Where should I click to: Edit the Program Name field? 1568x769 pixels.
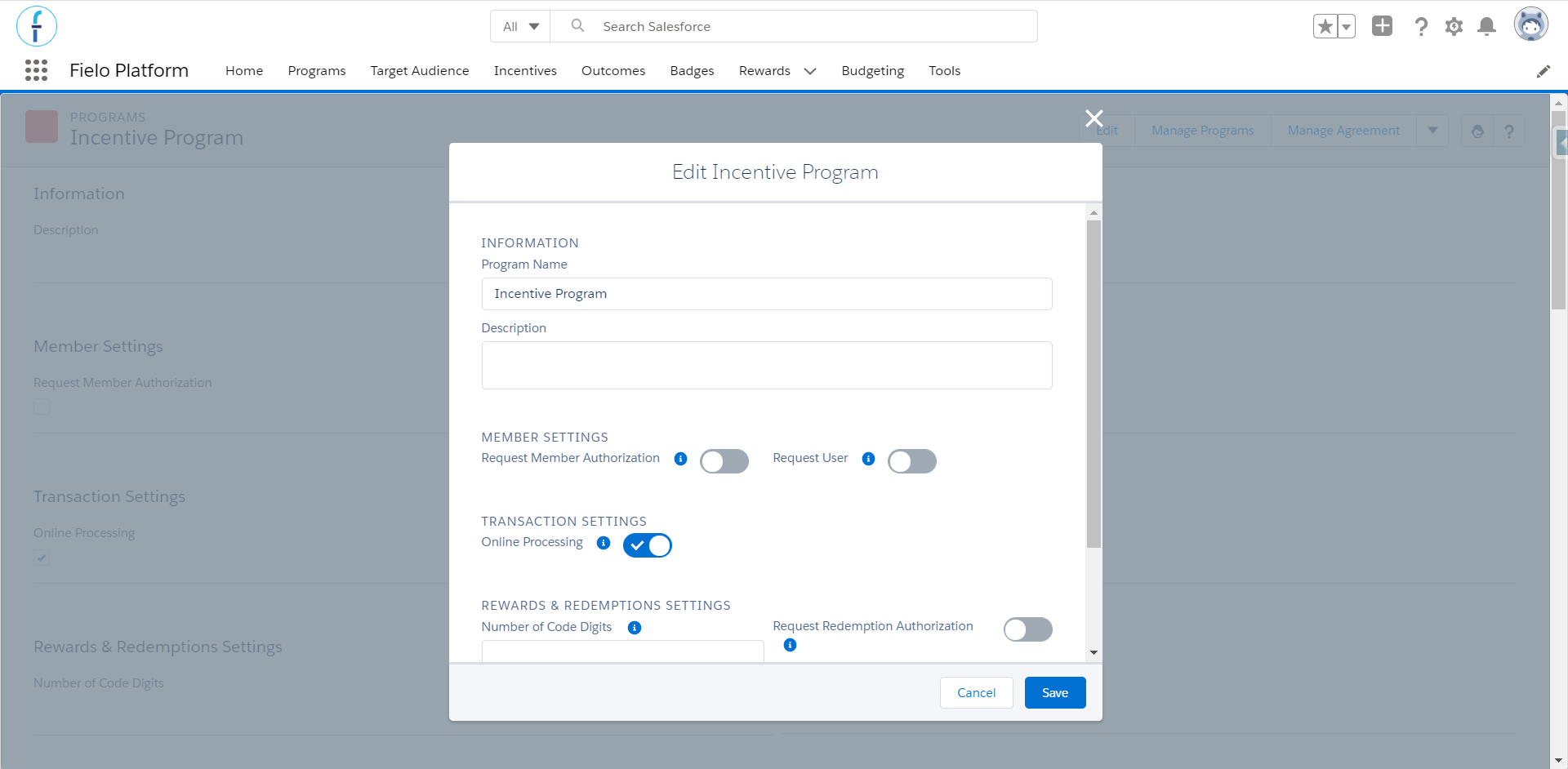[767, 294]
